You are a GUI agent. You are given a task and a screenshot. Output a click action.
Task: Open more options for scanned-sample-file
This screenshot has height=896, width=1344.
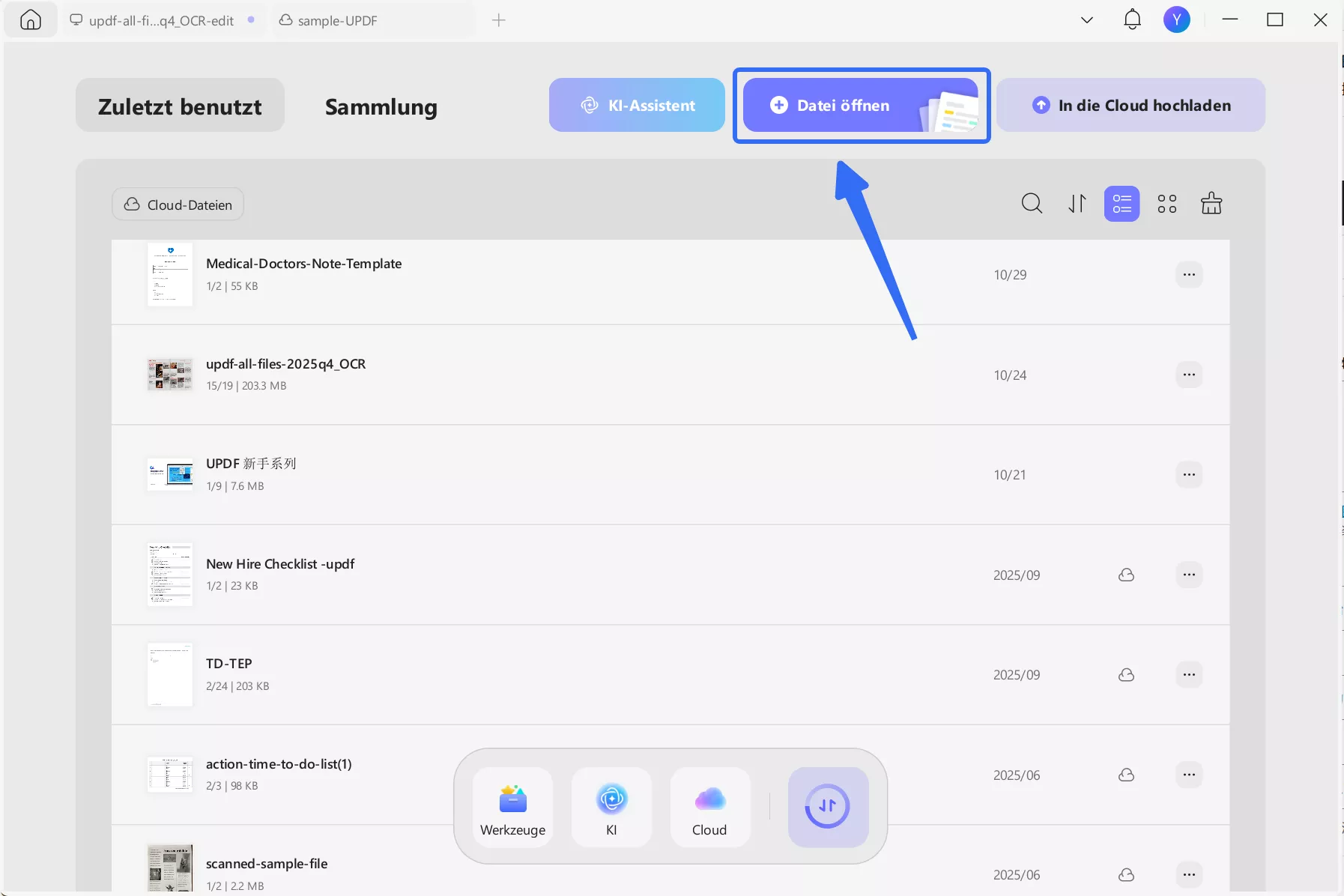(x=1189, y=875)
